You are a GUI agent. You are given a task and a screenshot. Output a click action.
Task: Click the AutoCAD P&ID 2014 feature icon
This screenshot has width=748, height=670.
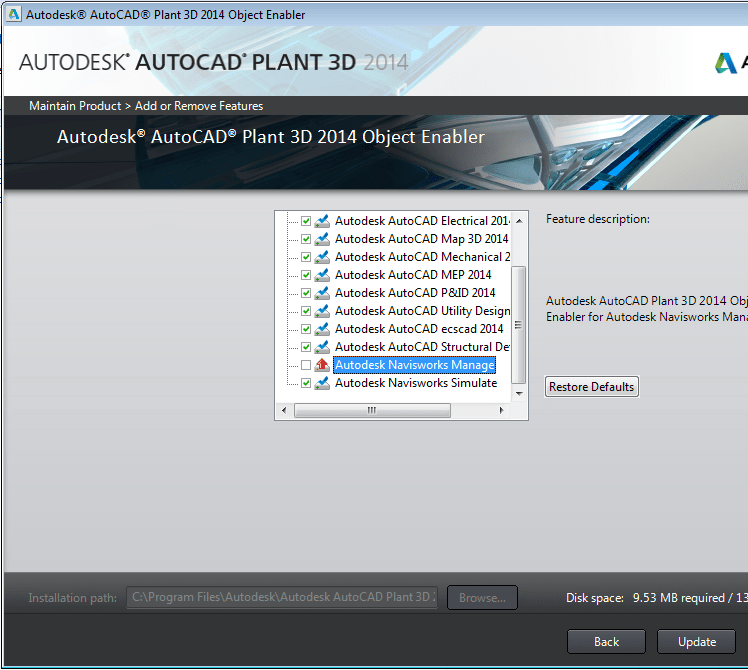point(322,293)
